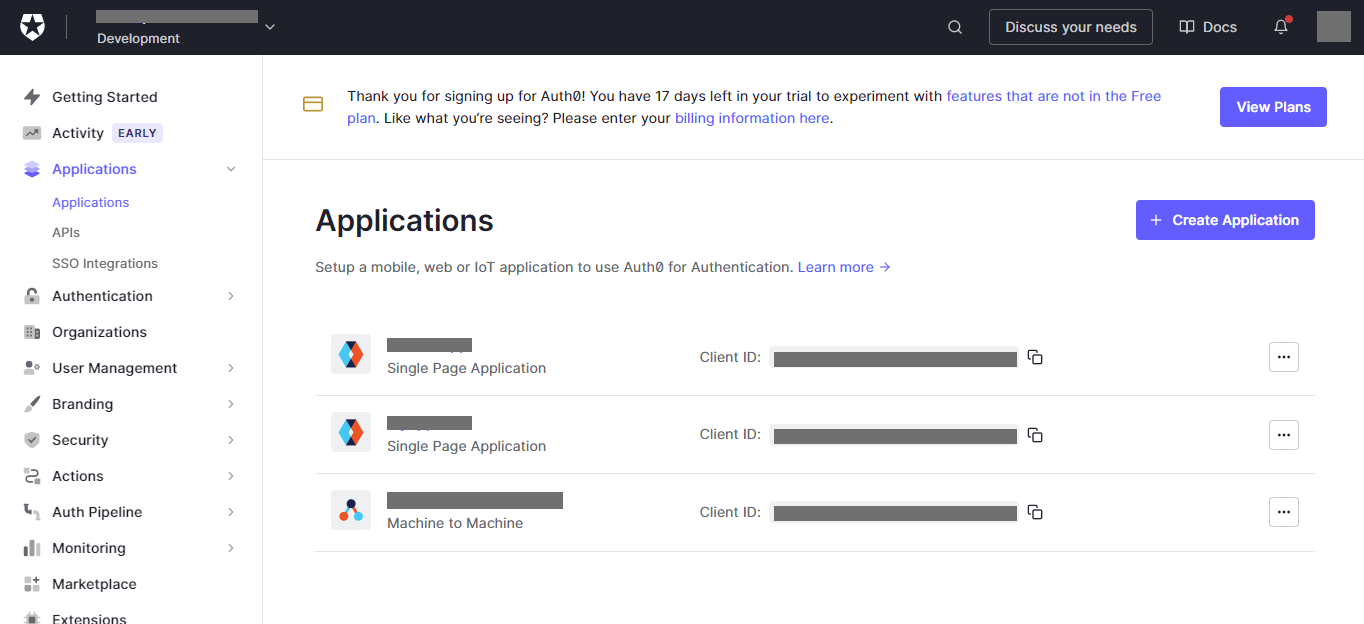Click the Security shield icon

point(33,439)
